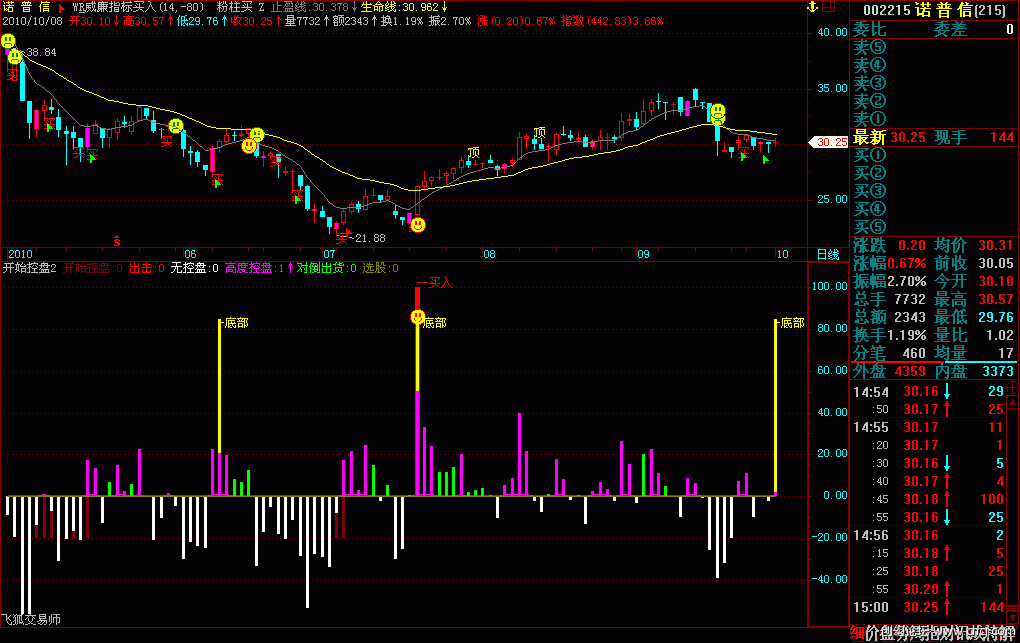Click the 无控盘:0 legend entry
This screenshot has width=1020, height=643.
[195, 268]
